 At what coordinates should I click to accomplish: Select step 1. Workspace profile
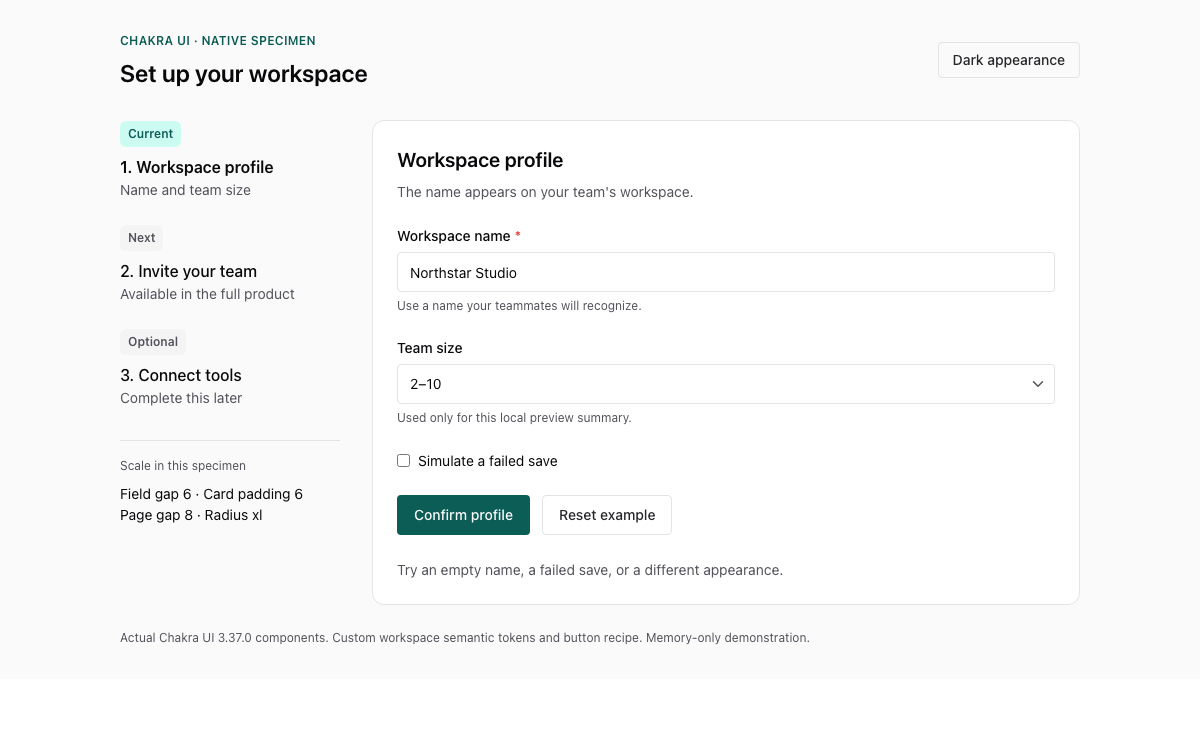(197, 167)
